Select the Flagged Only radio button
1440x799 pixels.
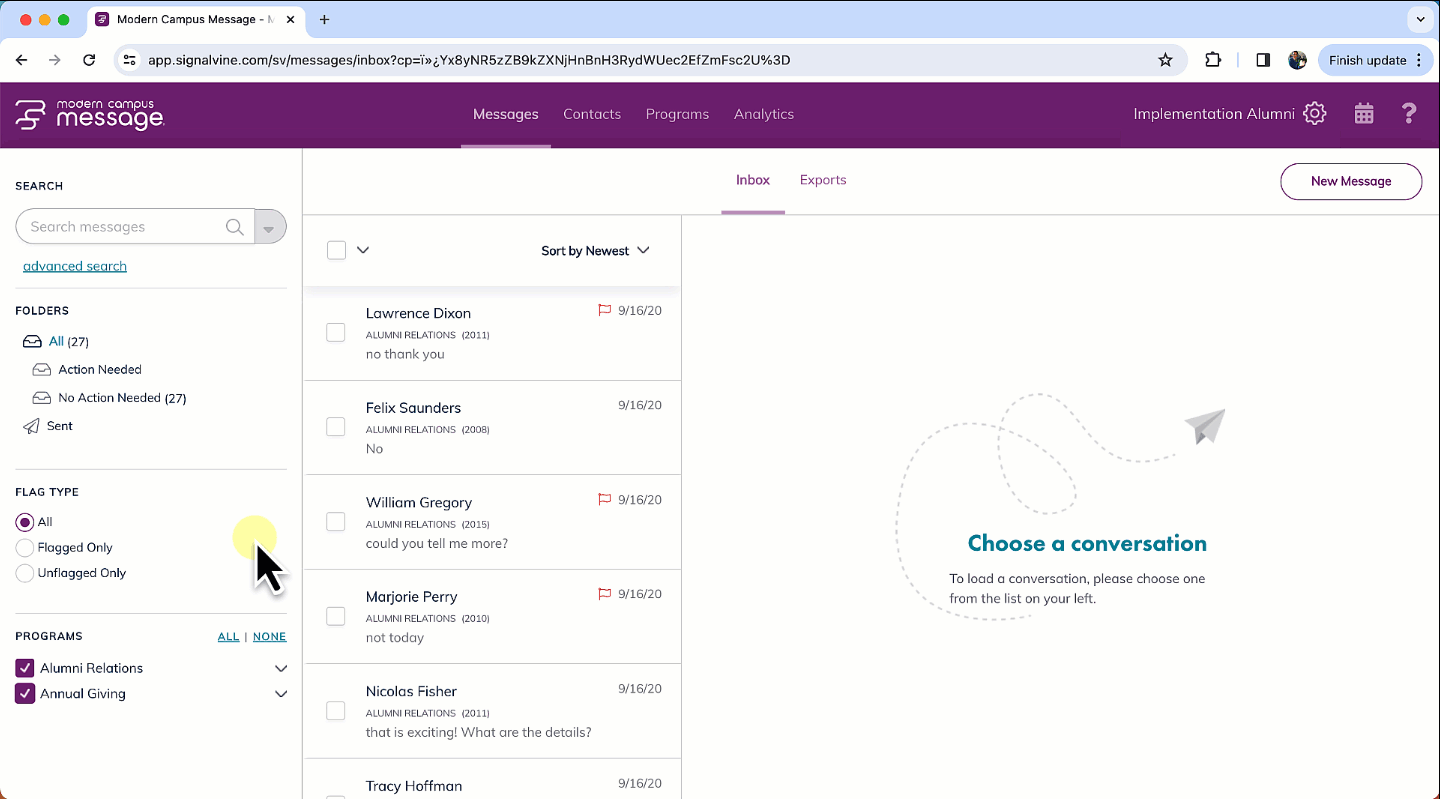22,547
